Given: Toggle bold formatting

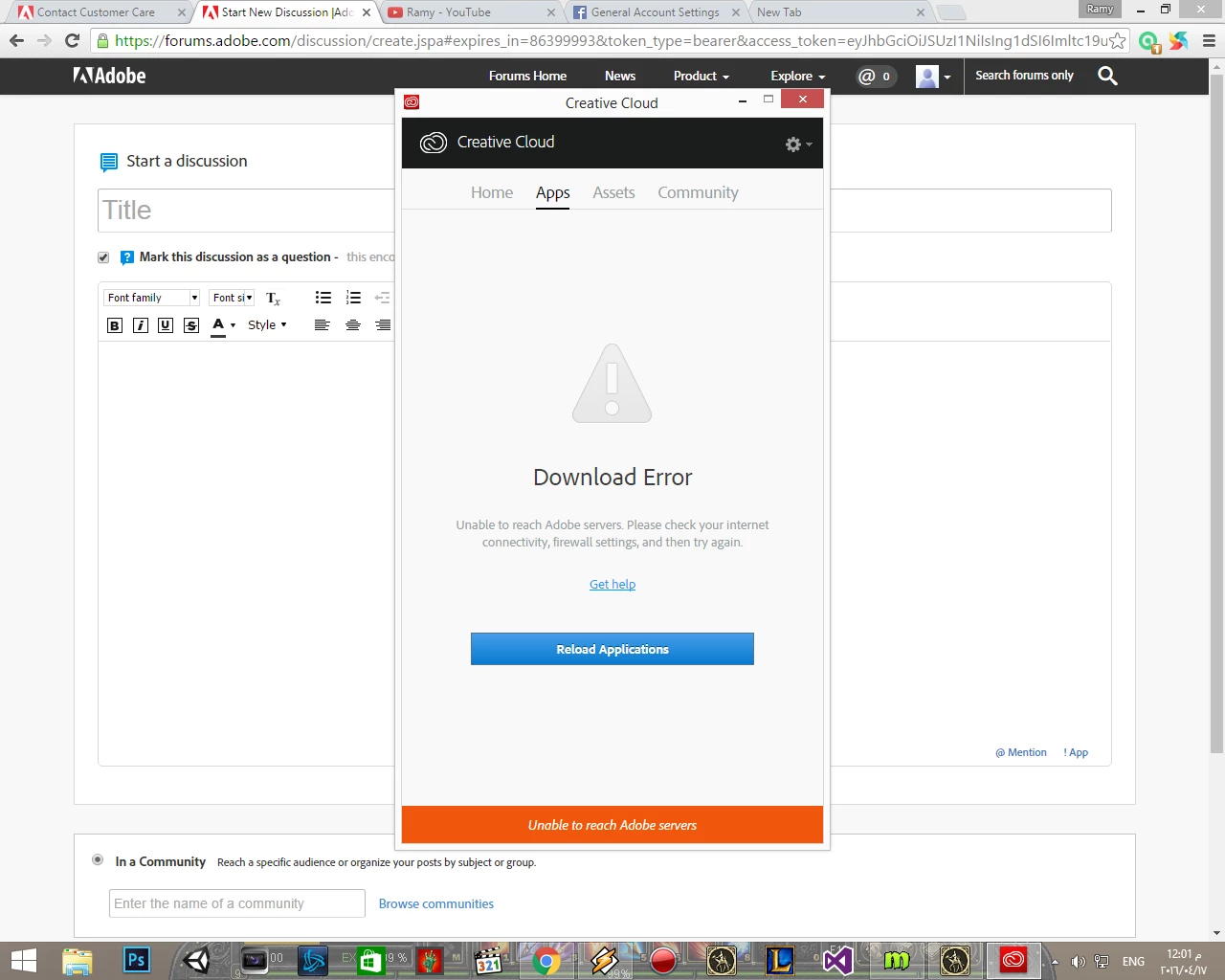Looking at the screenshot, I should click(x=115, y=325).
